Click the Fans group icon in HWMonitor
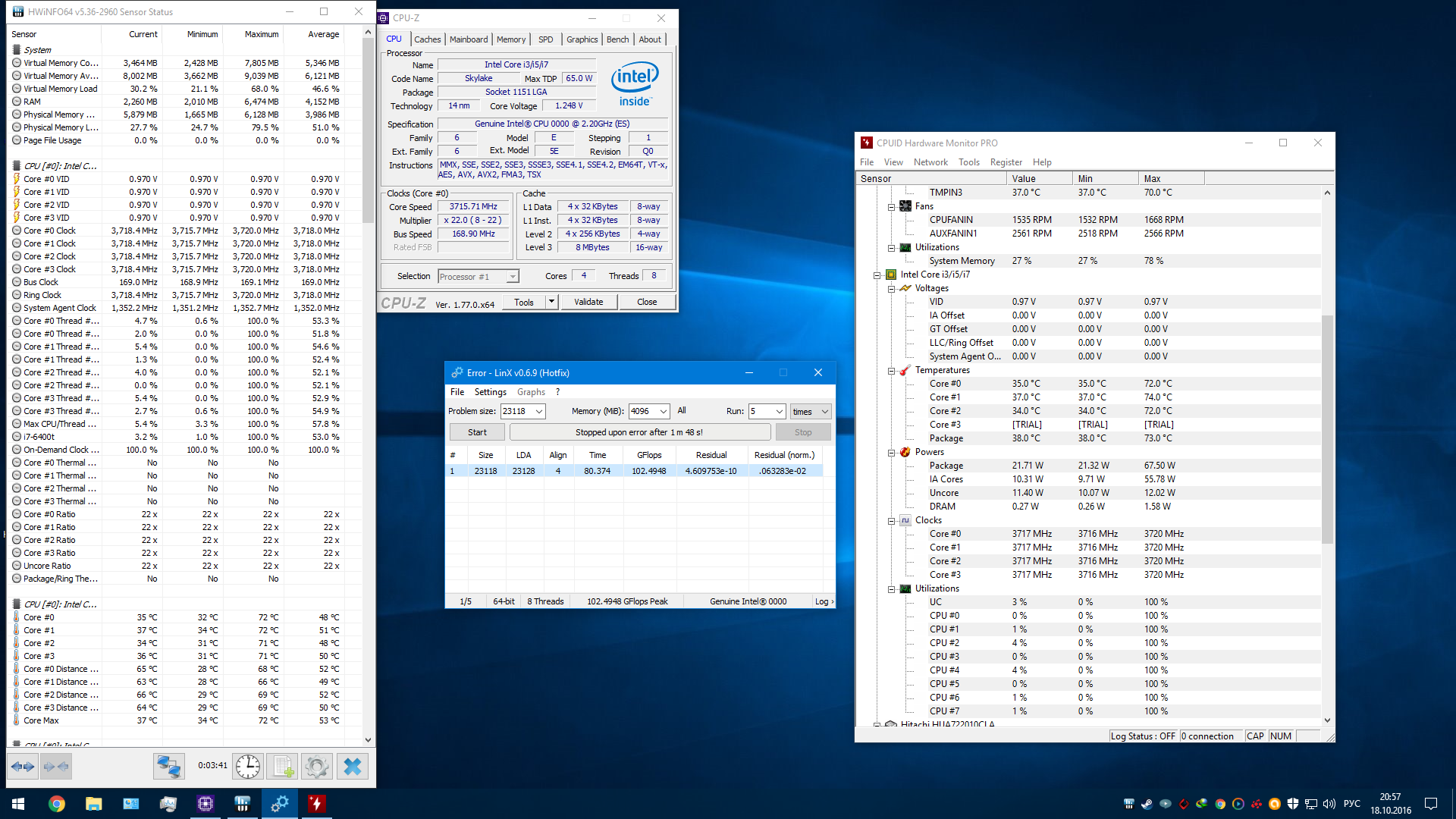The width and height of the screenshot is (1456, 819). click(905, 206)
